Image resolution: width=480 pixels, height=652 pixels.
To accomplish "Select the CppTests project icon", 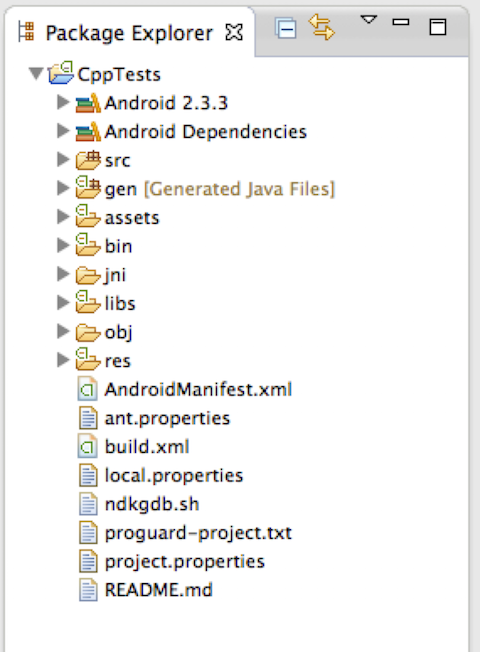I will click(61, 72).
